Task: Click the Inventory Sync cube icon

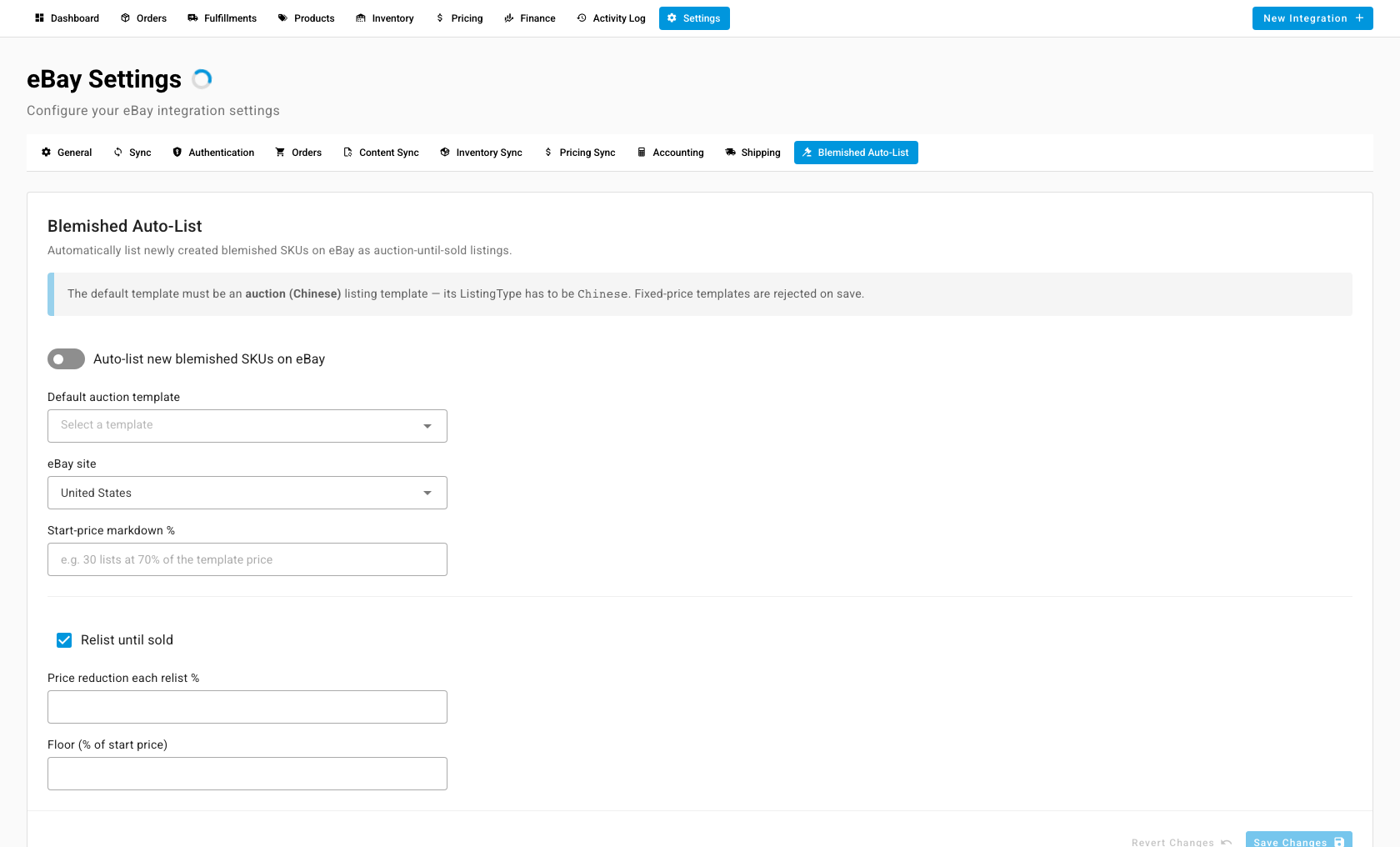Action: (445, 153)
